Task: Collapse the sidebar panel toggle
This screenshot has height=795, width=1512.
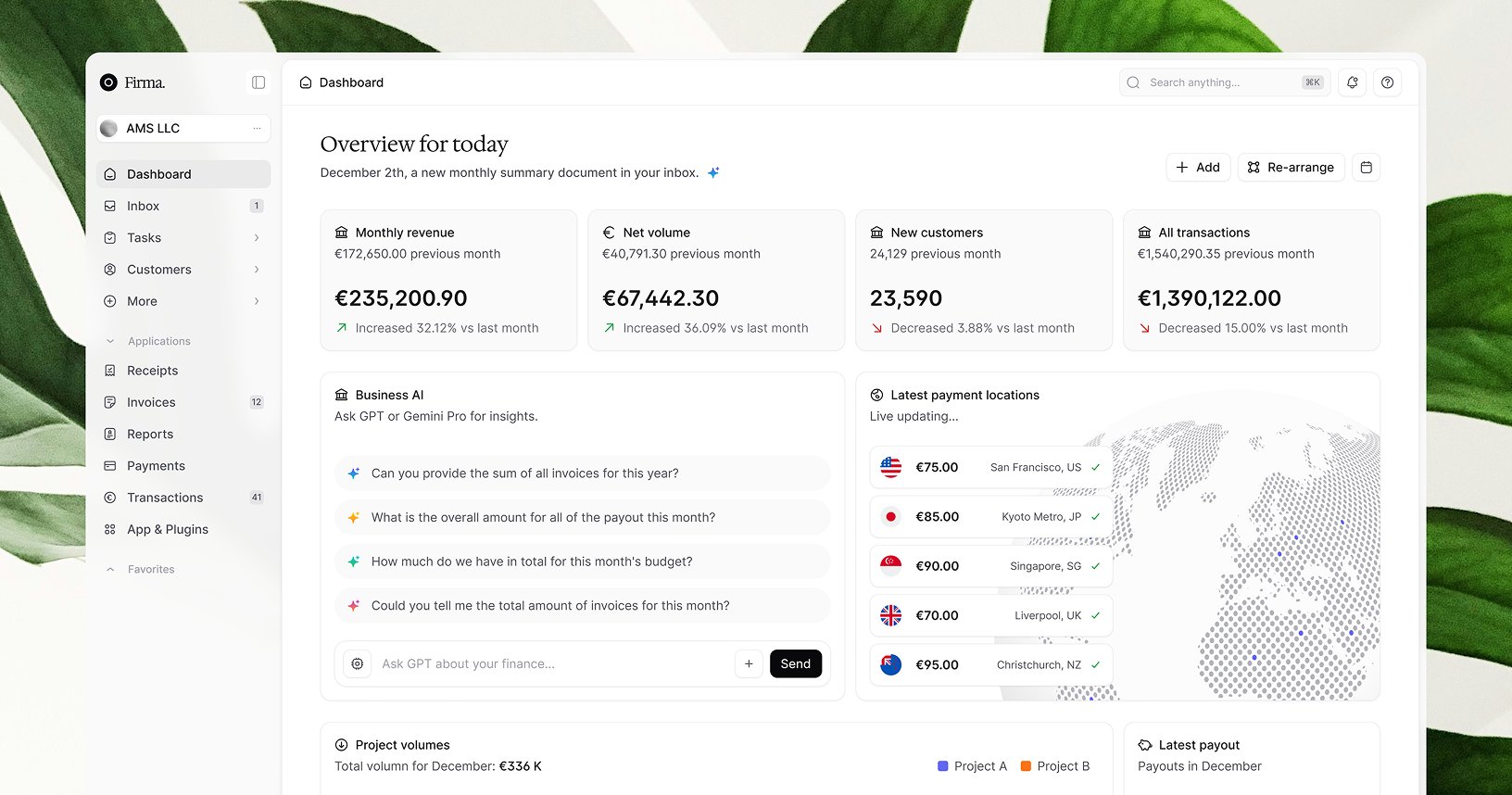Action: pyautogui.click(x=258, y=82)
